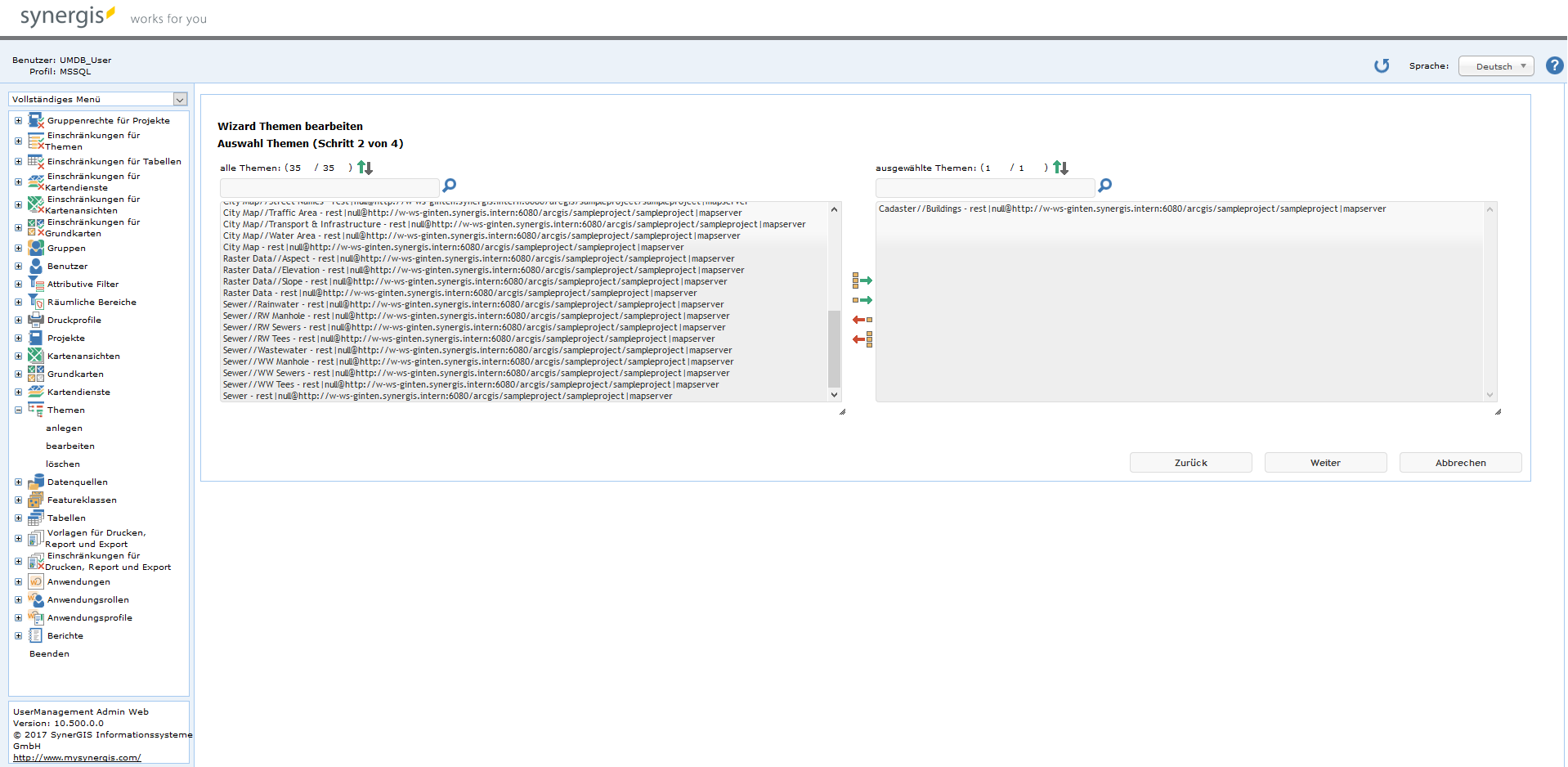Expand the Benutzer tree node
This screenshot has height=767, width=1568.
pyautogui.click(x=18, y=266)
